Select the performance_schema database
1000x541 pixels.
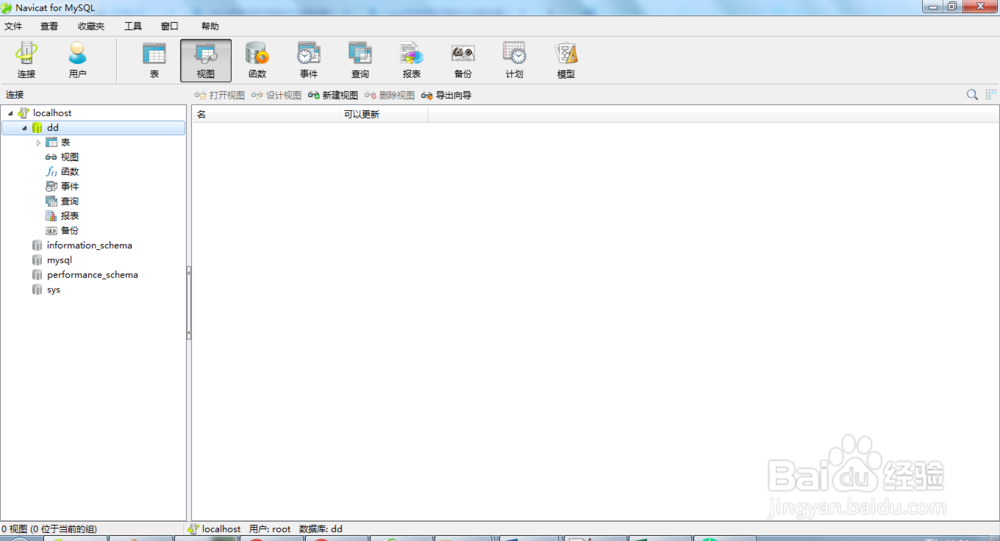(92, 274)
